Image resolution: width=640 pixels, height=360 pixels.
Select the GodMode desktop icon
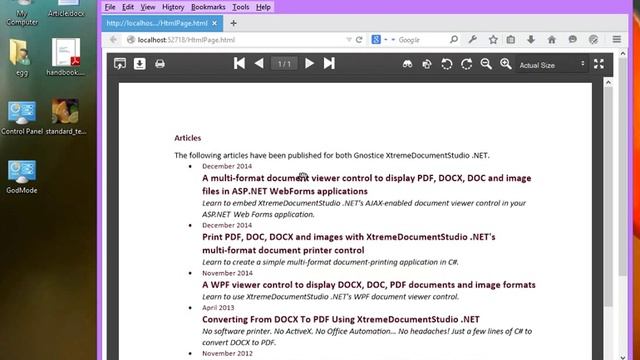pyautogui.click(x=22, y=176)
